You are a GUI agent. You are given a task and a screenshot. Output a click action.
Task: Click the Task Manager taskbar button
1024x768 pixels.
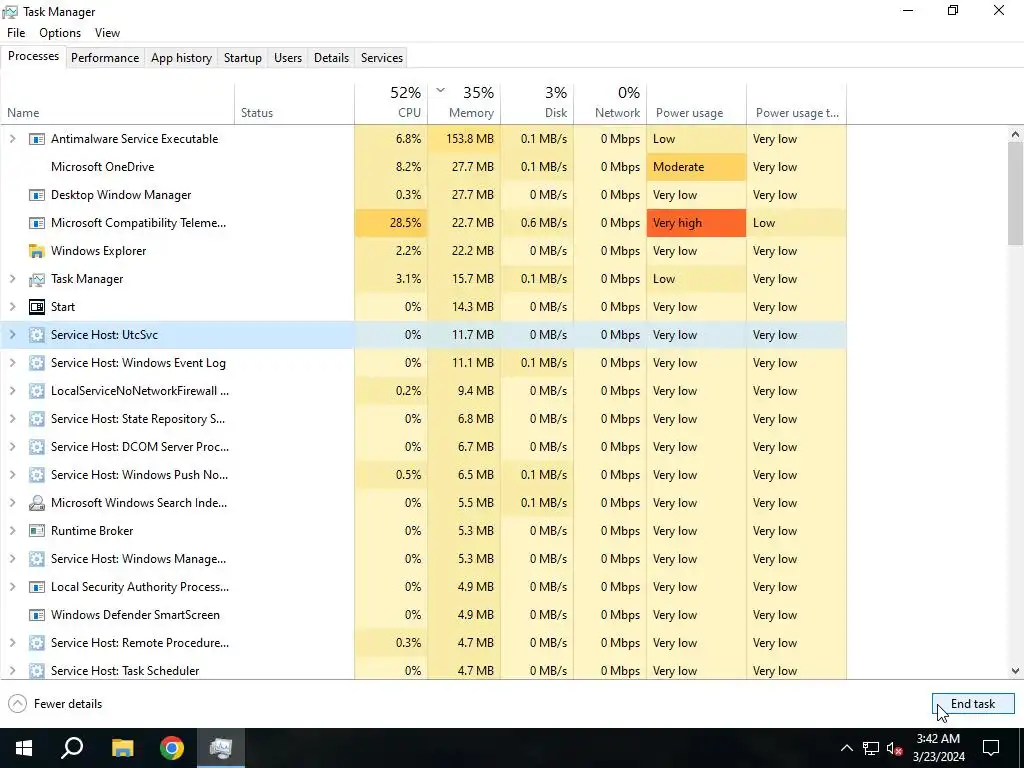pos(221,748)
